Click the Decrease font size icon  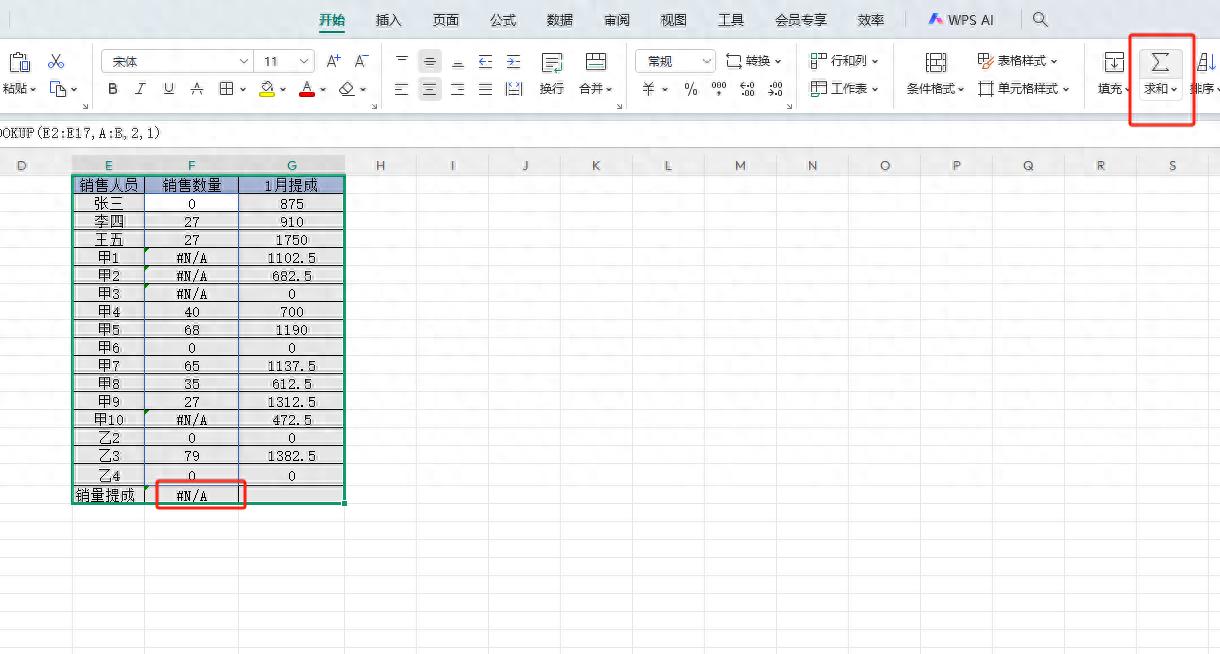pos(361,61)
